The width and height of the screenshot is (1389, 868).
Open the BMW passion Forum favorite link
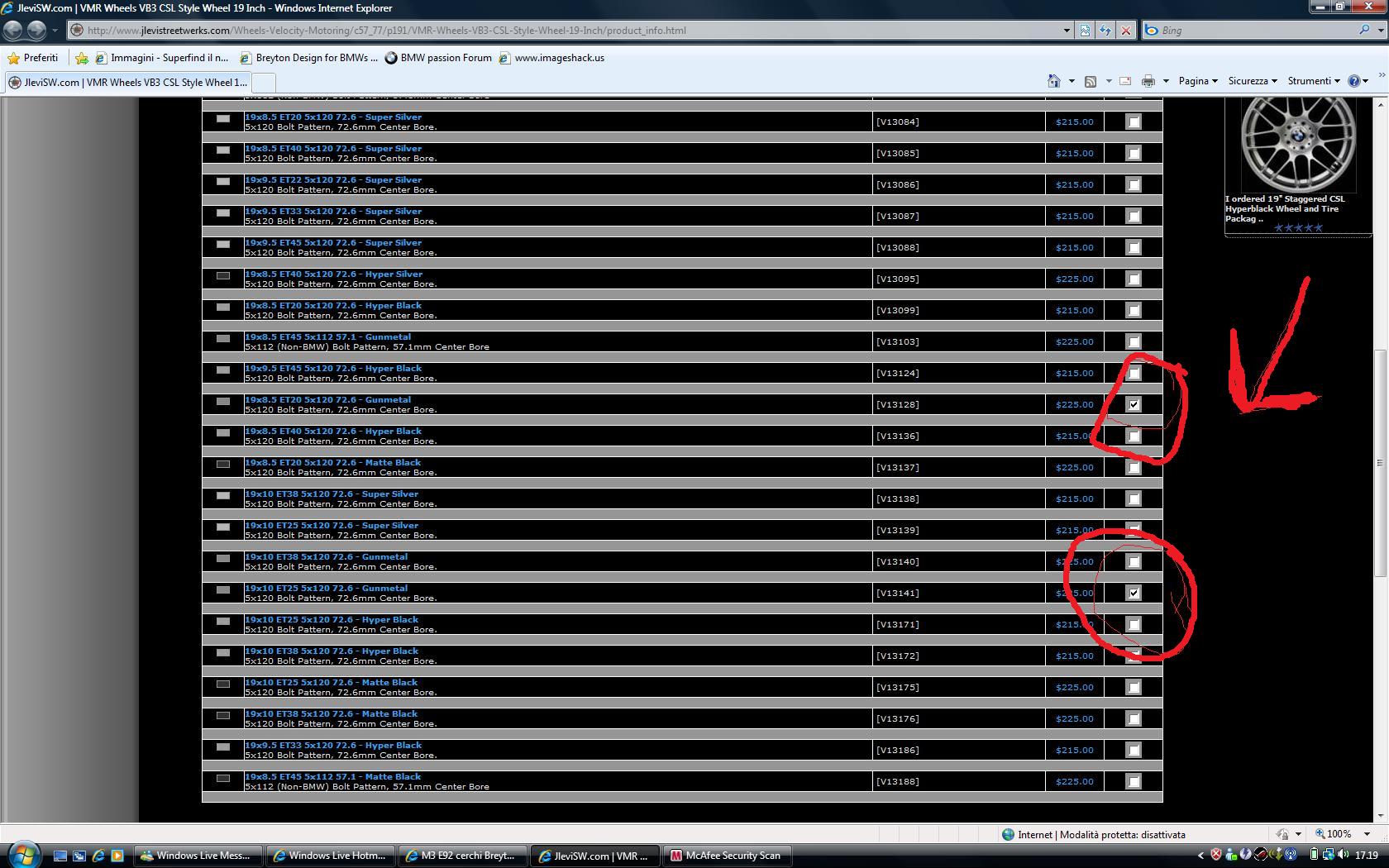(x=438, y=58)
